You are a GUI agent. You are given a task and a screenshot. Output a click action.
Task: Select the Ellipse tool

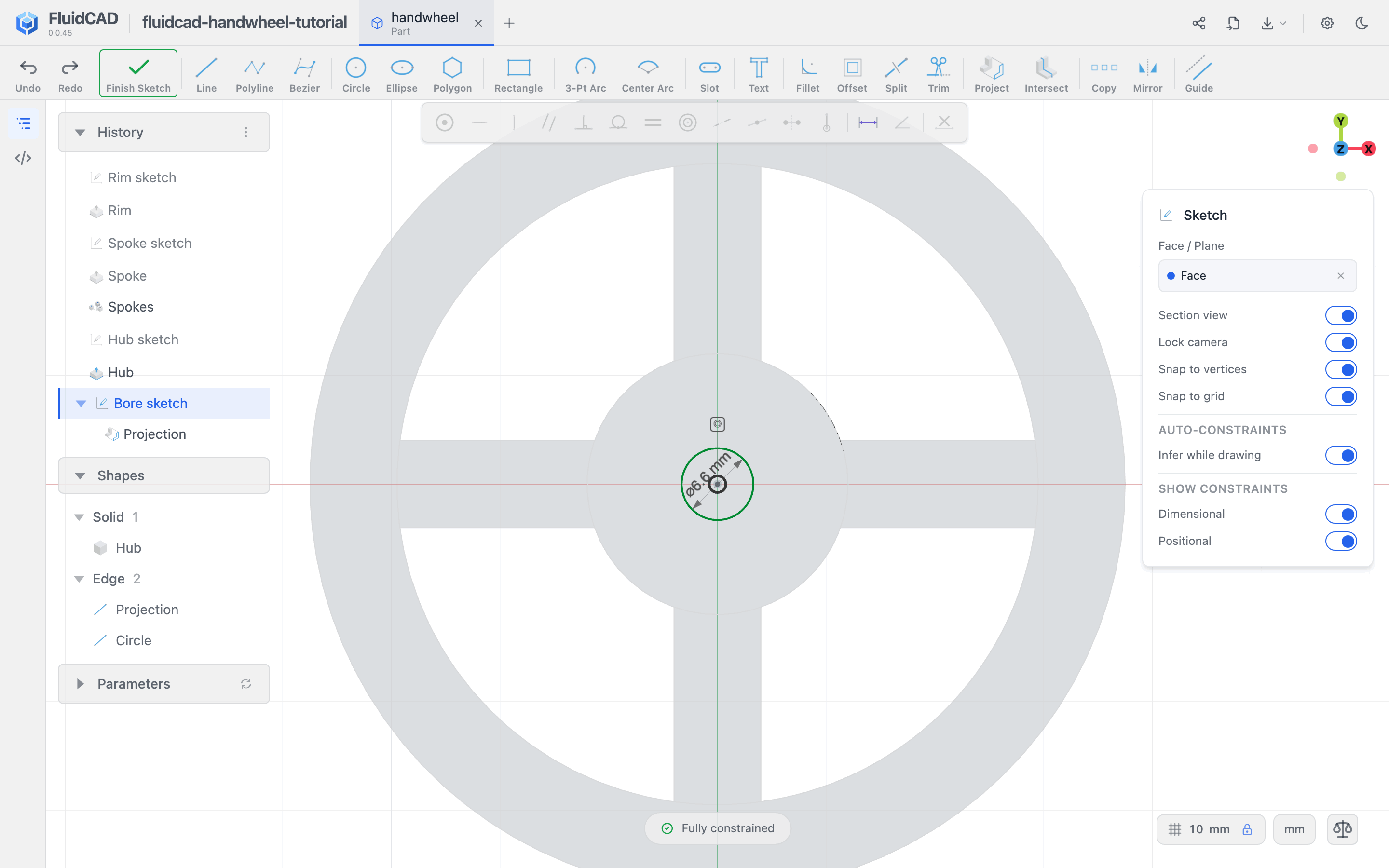[x=402, y=75]
